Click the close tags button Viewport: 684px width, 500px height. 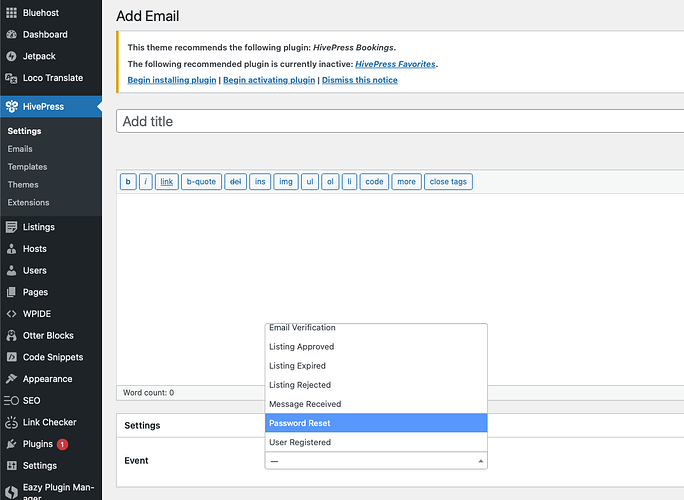pos(448,182)
